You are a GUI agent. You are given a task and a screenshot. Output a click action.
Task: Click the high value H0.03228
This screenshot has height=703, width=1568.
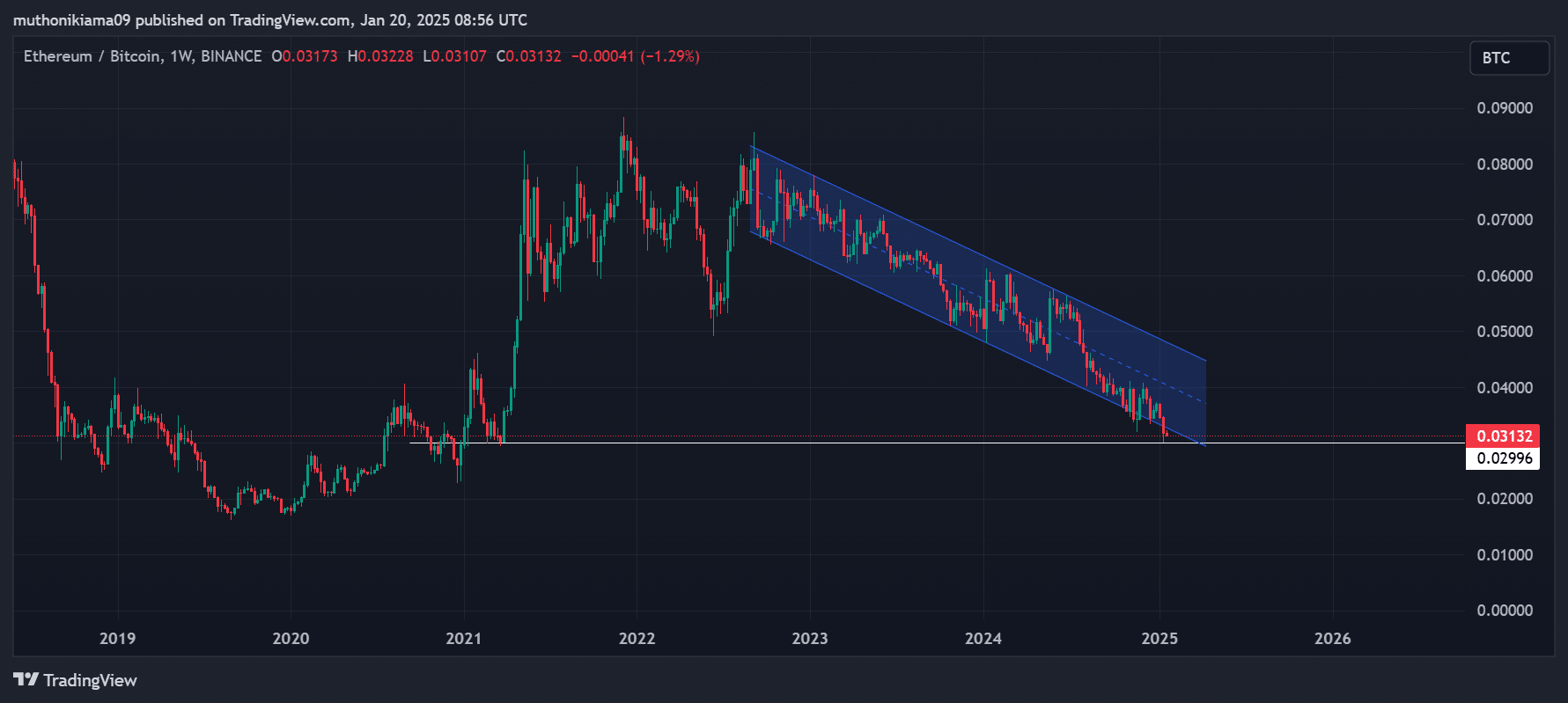[x=380, y=56]
